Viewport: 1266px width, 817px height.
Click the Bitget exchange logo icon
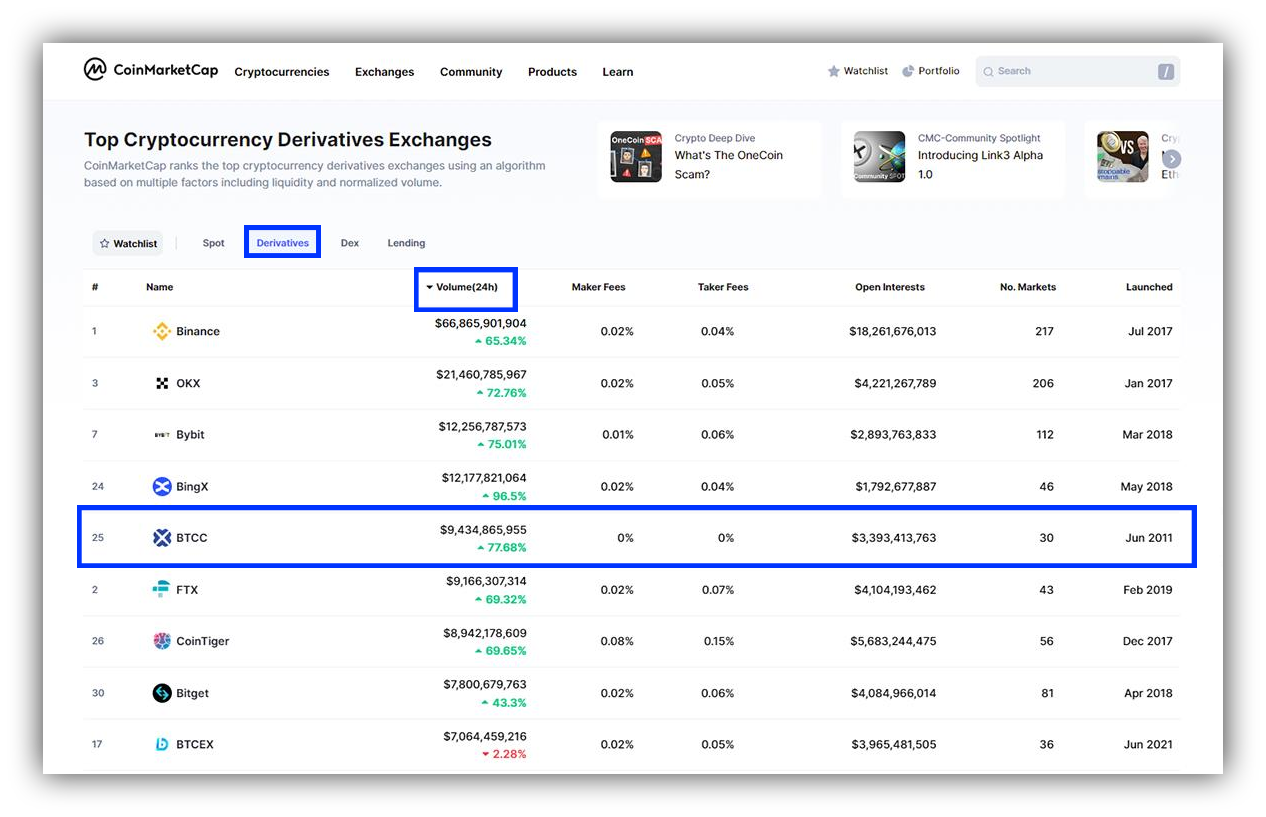pos(162,693)
